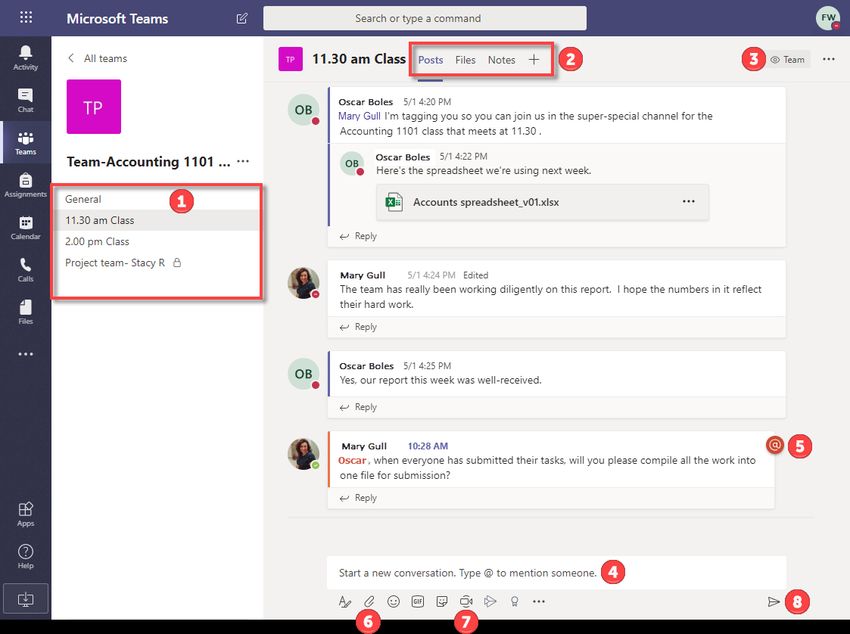This screenshot has width=850, height=634.
Task: Send praise with the badge icon
Action: 514,601
